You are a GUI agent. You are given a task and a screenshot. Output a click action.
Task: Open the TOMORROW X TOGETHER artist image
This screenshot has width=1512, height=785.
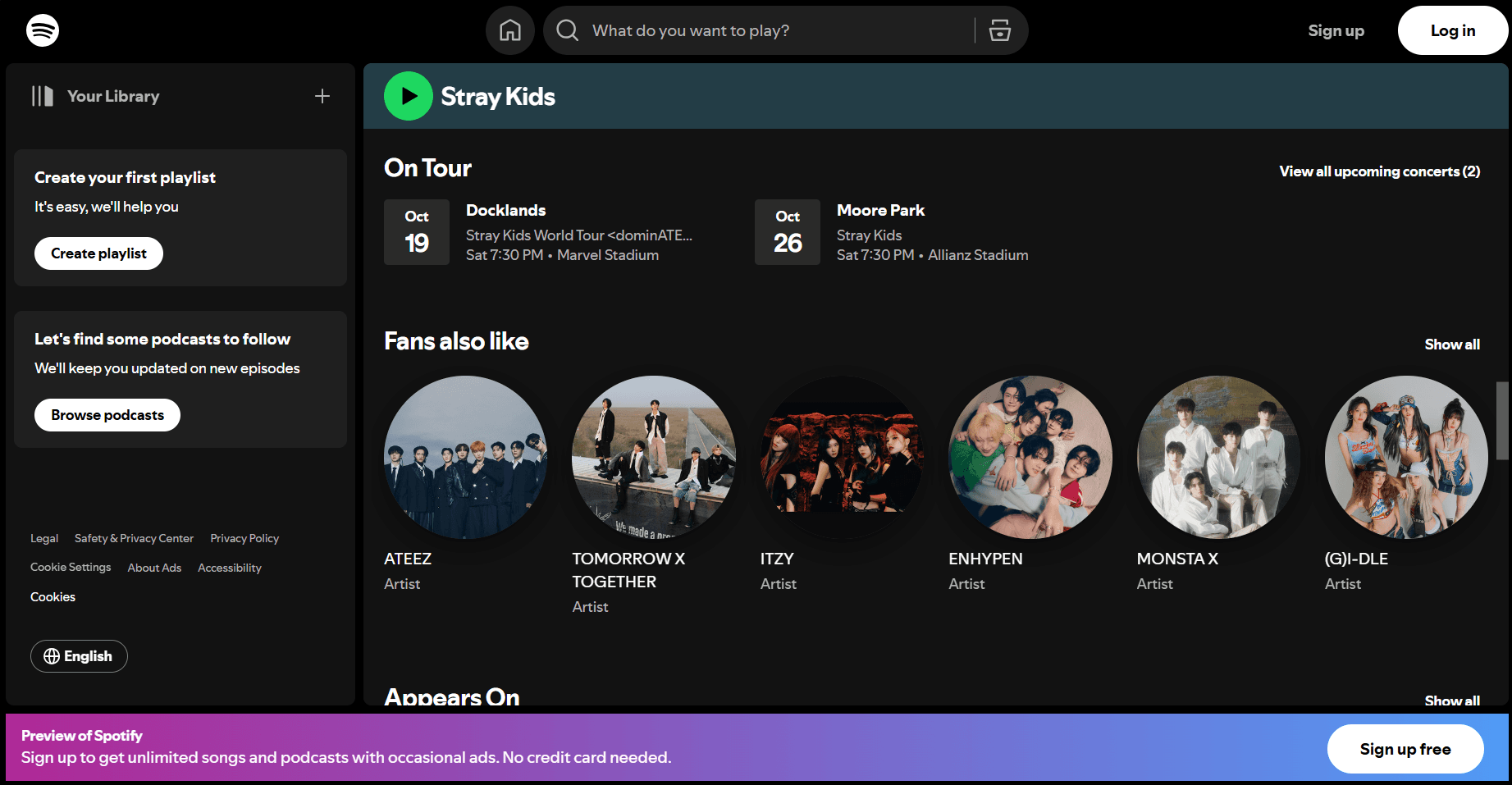coord(654,458)
